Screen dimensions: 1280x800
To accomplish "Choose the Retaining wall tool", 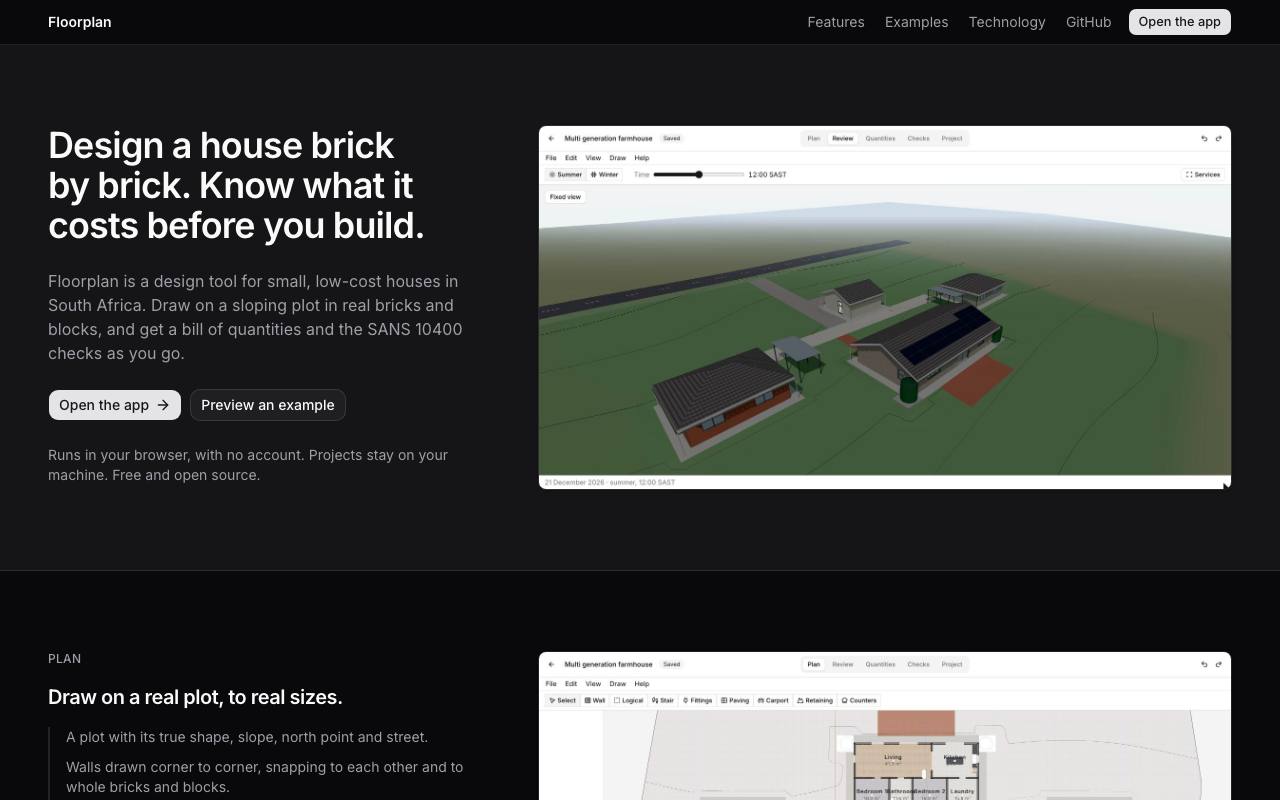I will click(x=815, y=700).
